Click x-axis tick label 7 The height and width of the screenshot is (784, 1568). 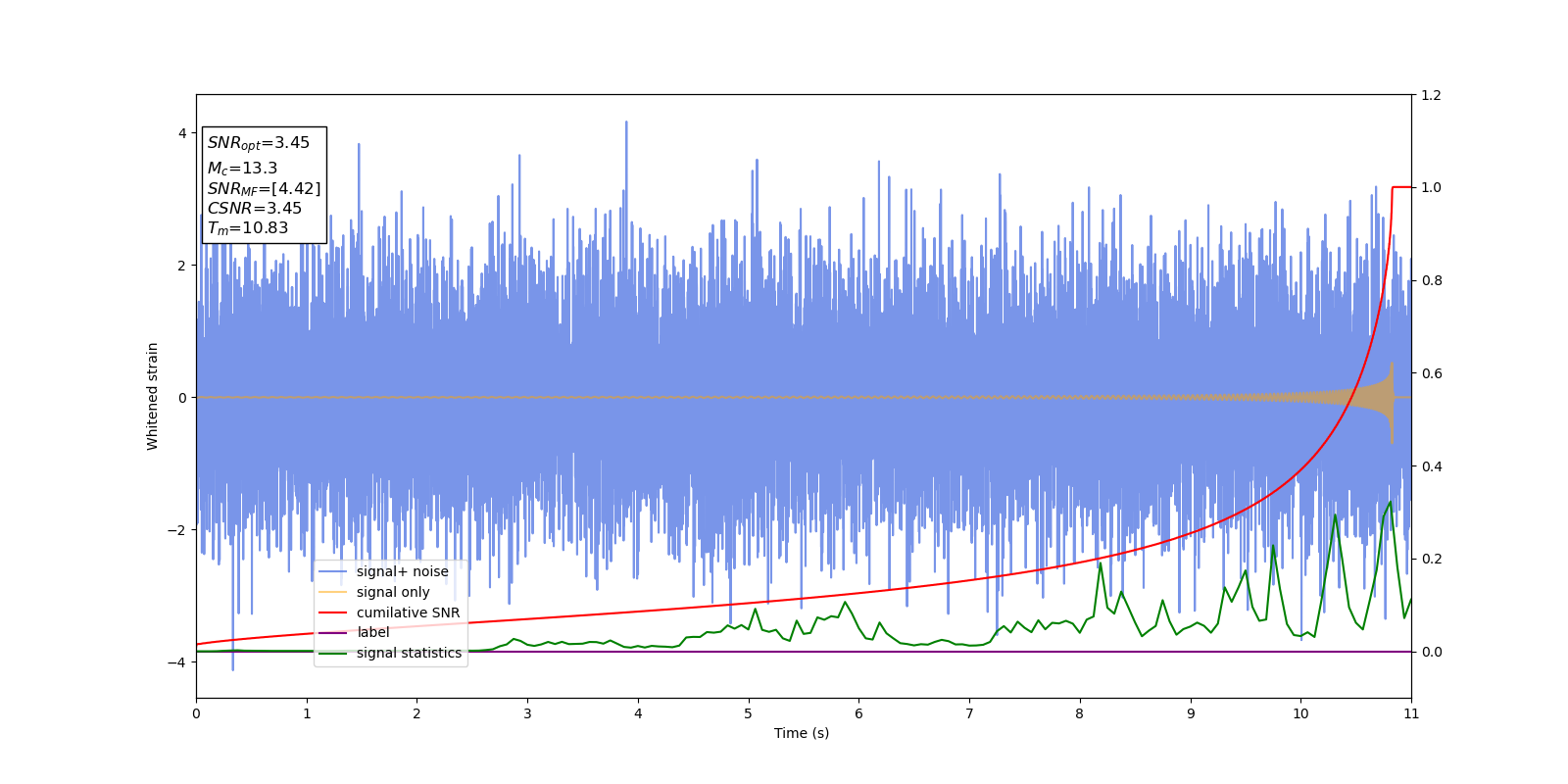pyautogui.click(x=969, y=713)
